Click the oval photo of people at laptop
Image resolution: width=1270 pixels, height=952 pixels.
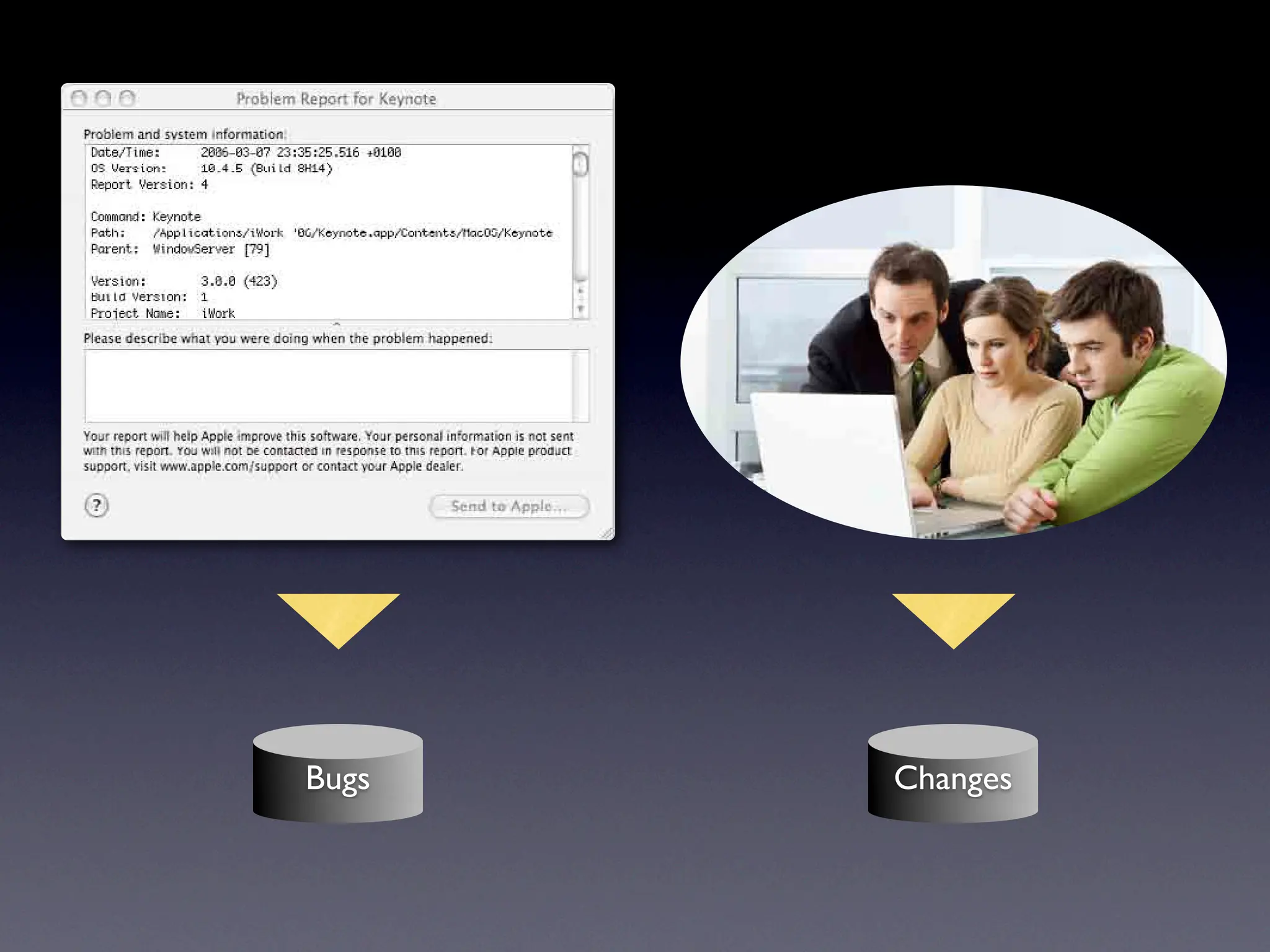click(x=953, y=362)
